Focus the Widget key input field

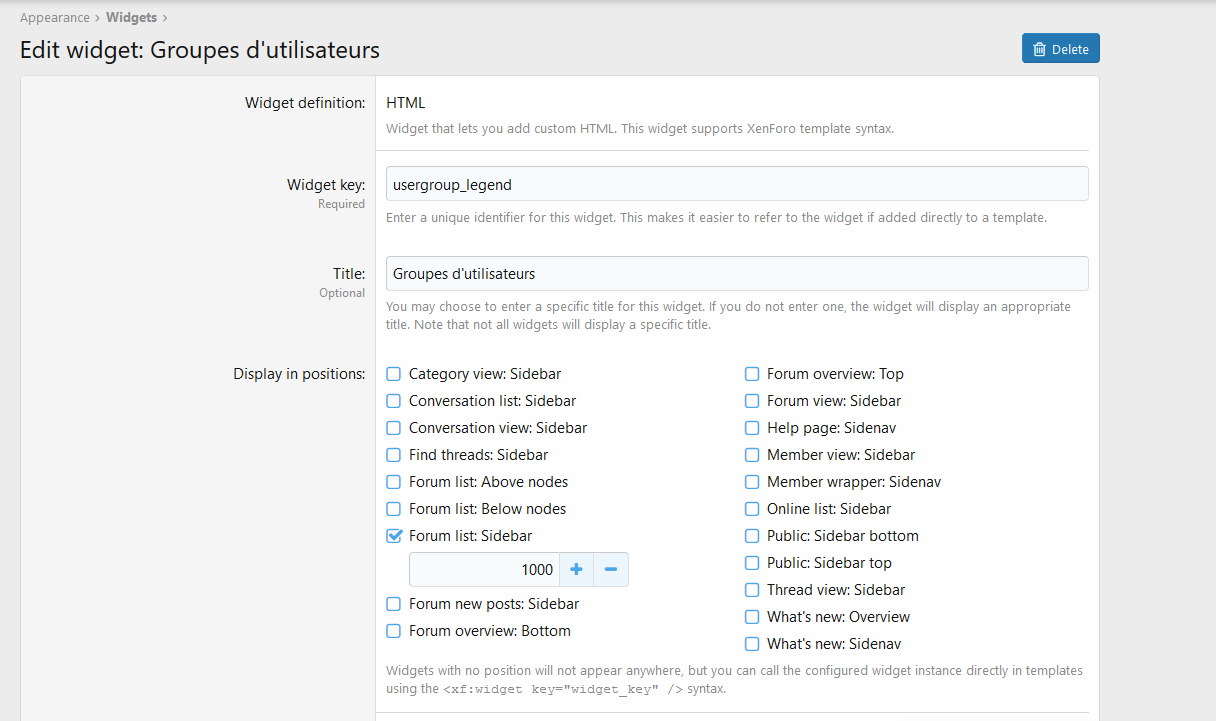tap(736, 184)
